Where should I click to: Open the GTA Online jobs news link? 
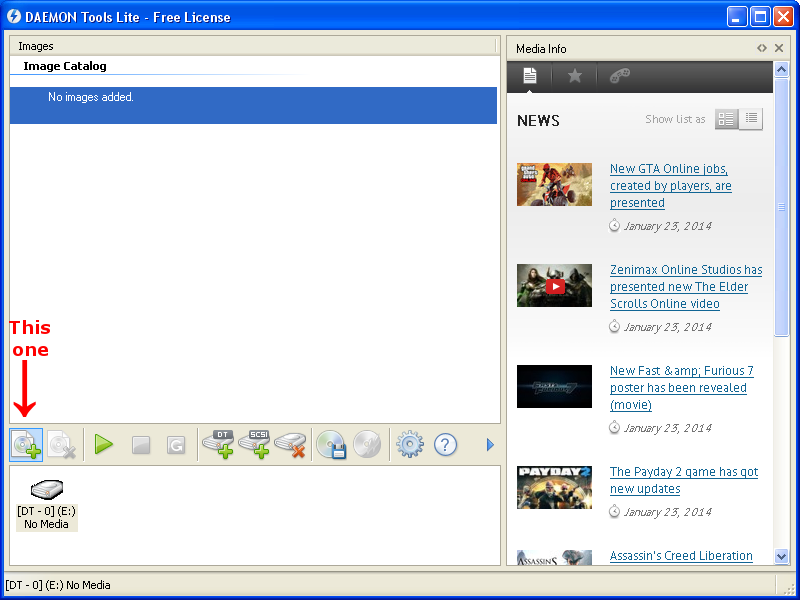[670, 185]
